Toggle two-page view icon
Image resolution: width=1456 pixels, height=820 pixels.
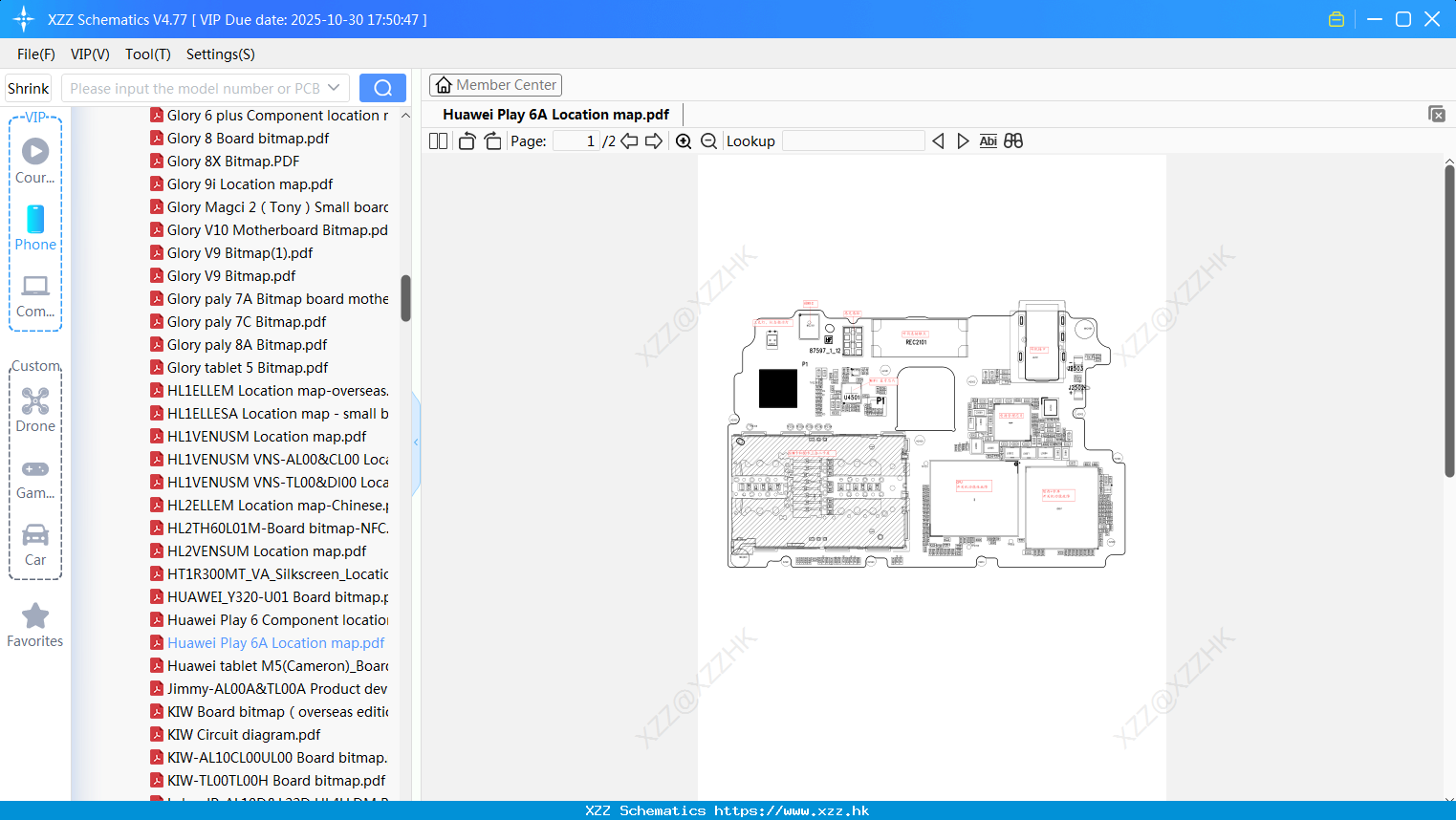[x=438, y=140]
